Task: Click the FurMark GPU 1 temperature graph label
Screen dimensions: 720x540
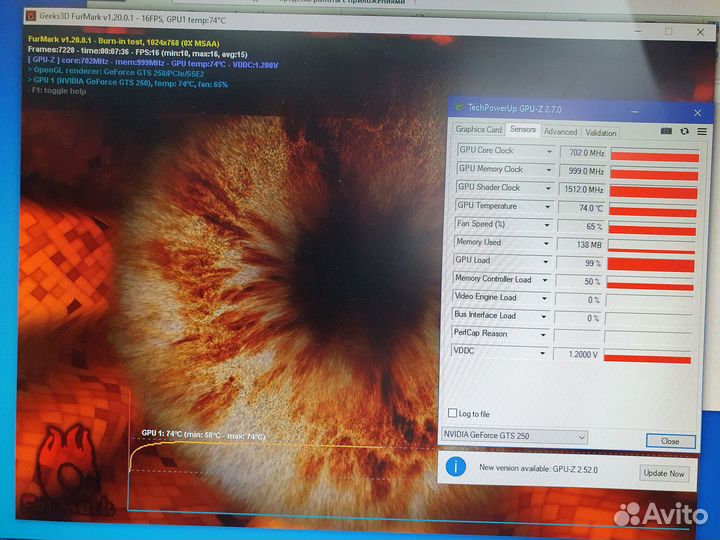Action: click(x=203, y=434)
